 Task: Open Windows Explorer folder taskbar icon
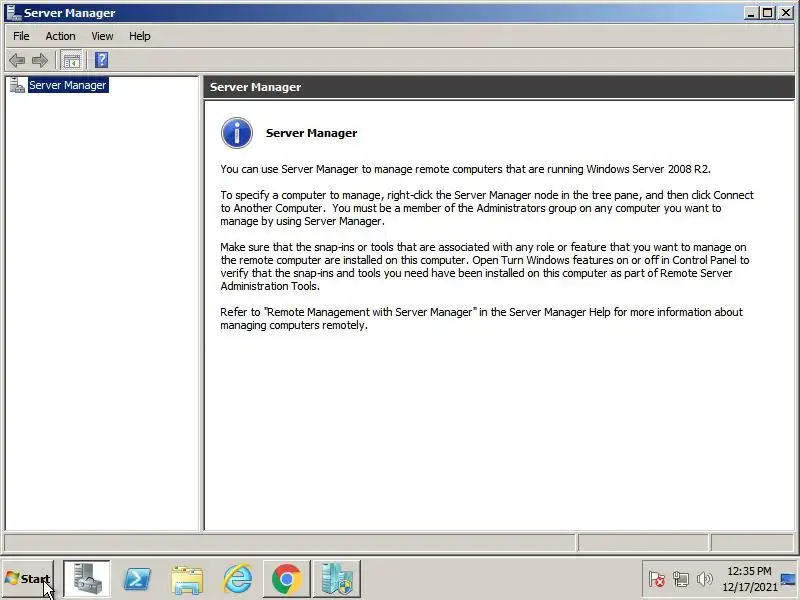[x=187, y=579]
